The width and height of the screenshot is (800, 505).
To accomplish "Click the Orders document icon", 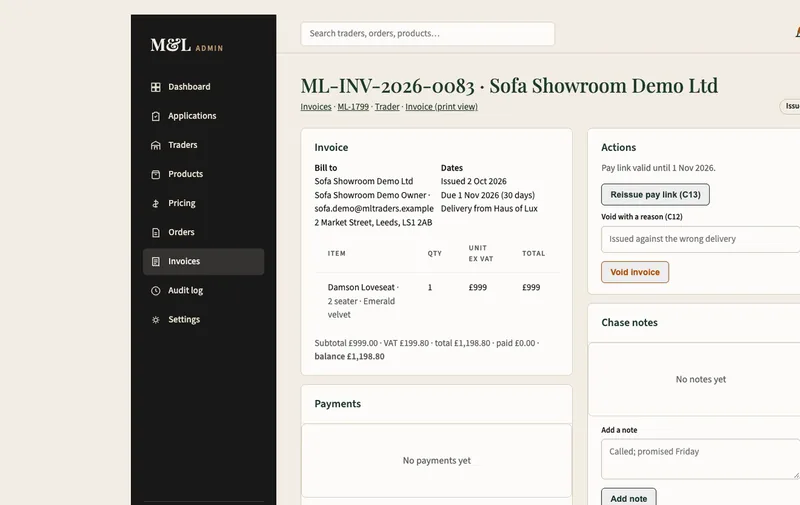I will click(x=156, y=233).
